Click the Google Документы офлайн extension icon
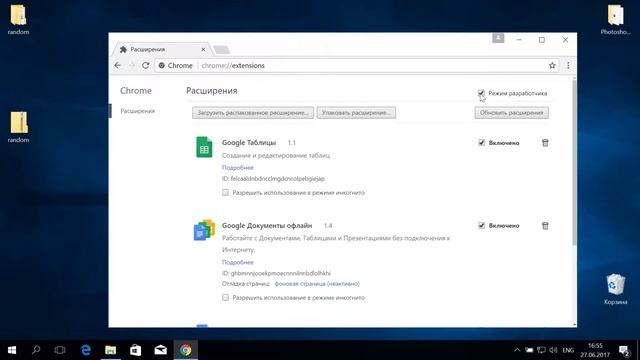The image size is (640, 360). coord(204,230)
